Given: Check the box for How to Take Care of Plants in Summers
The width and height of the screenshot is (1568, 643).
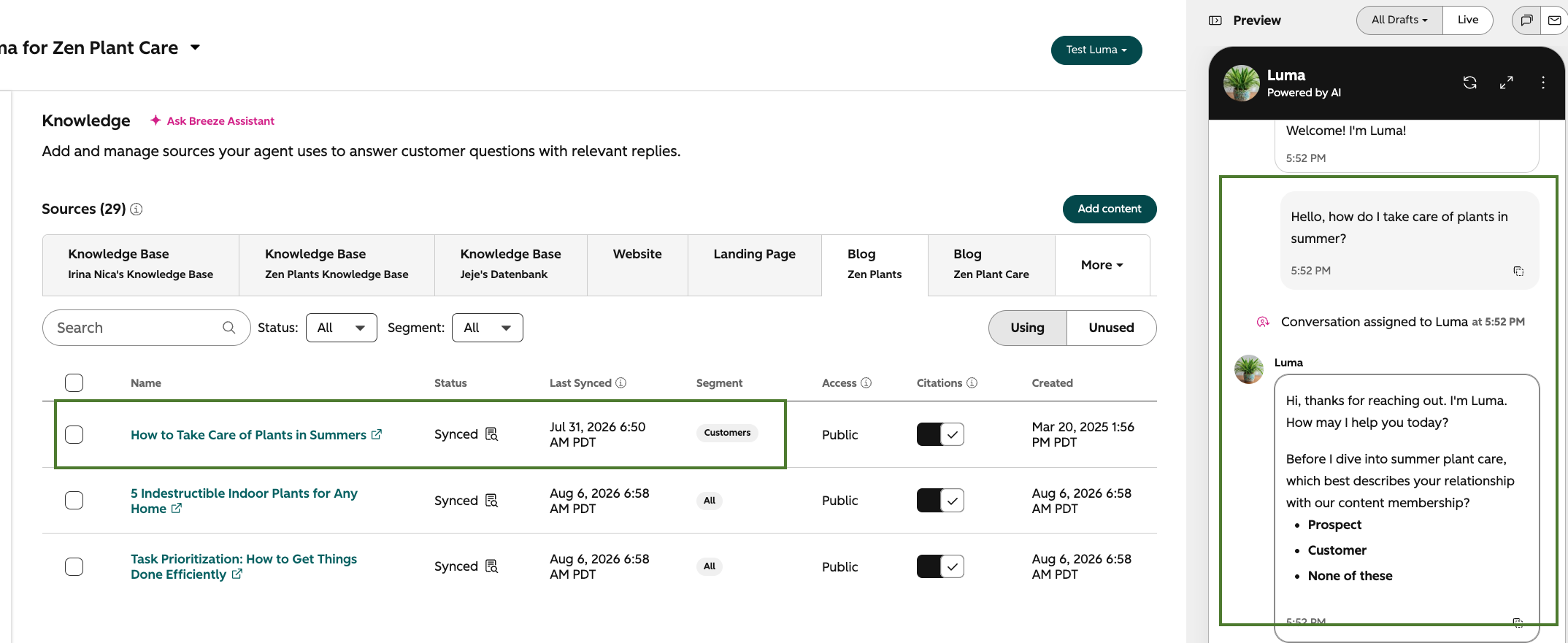Looking at the screenshot, I should (74, 434).
